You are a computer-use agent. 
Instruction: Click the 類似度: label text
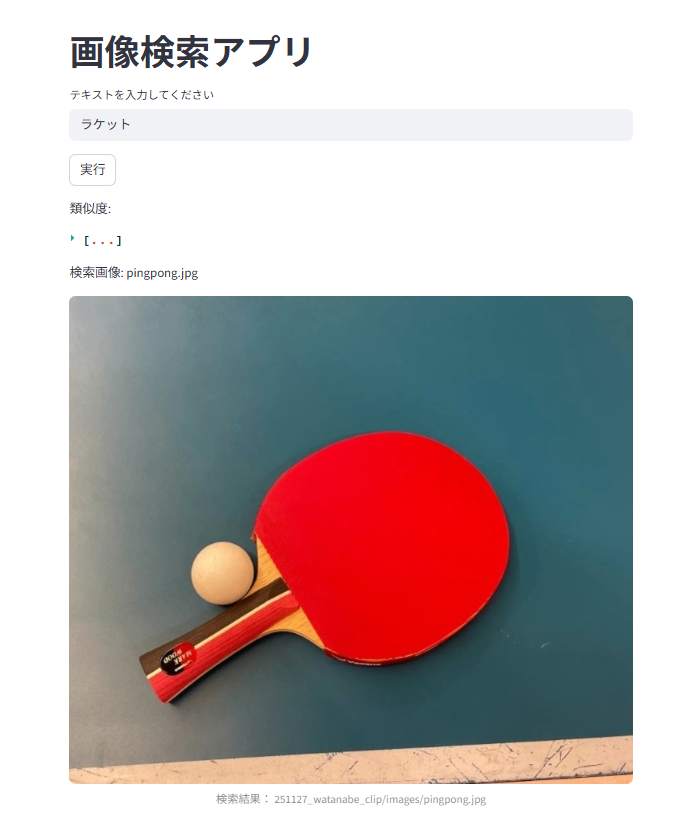[x=90, y=209]
